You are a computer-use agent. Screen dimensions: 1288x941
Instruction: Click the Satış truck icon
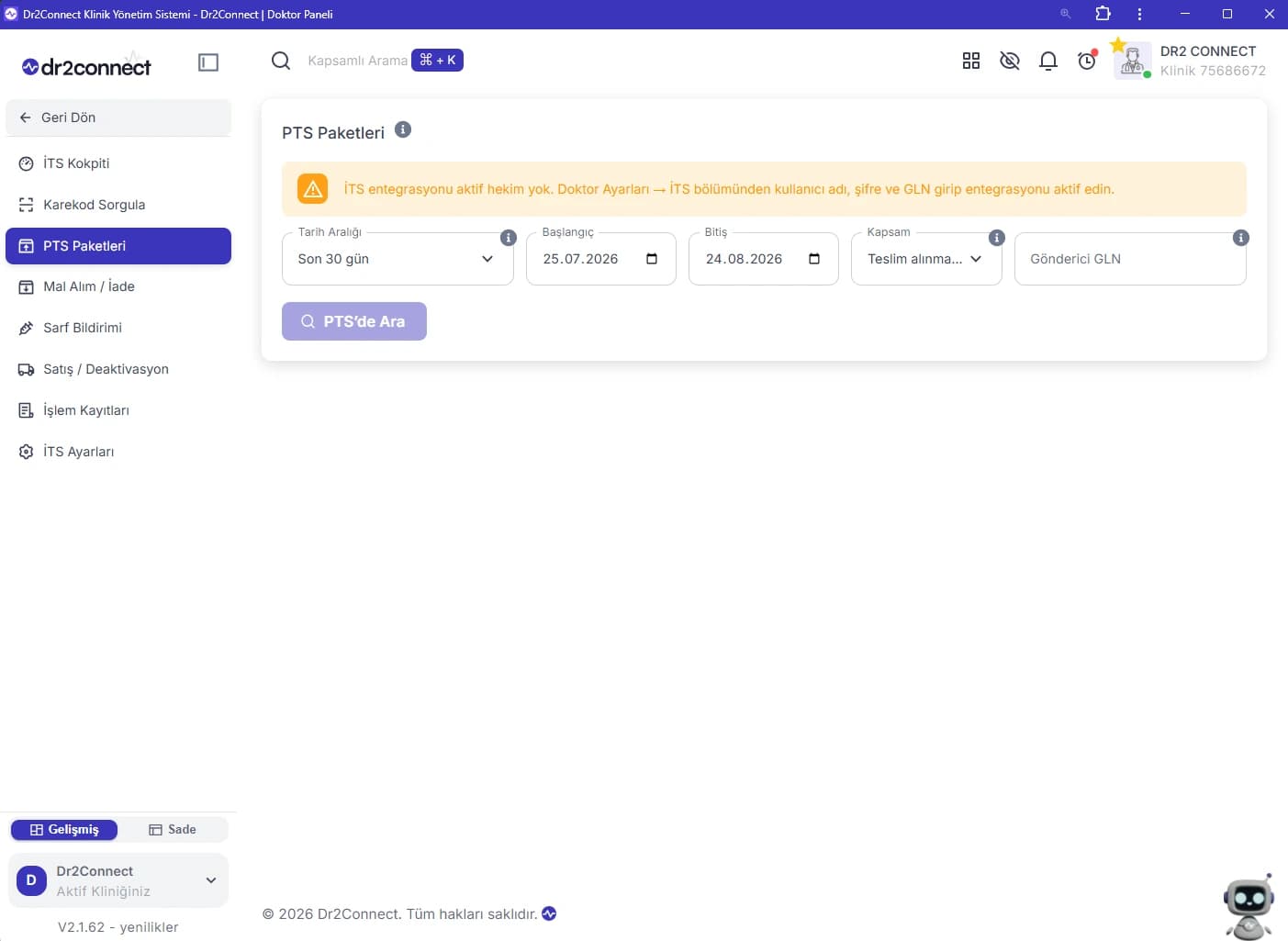pyautogui.click(x=27, y=369)
